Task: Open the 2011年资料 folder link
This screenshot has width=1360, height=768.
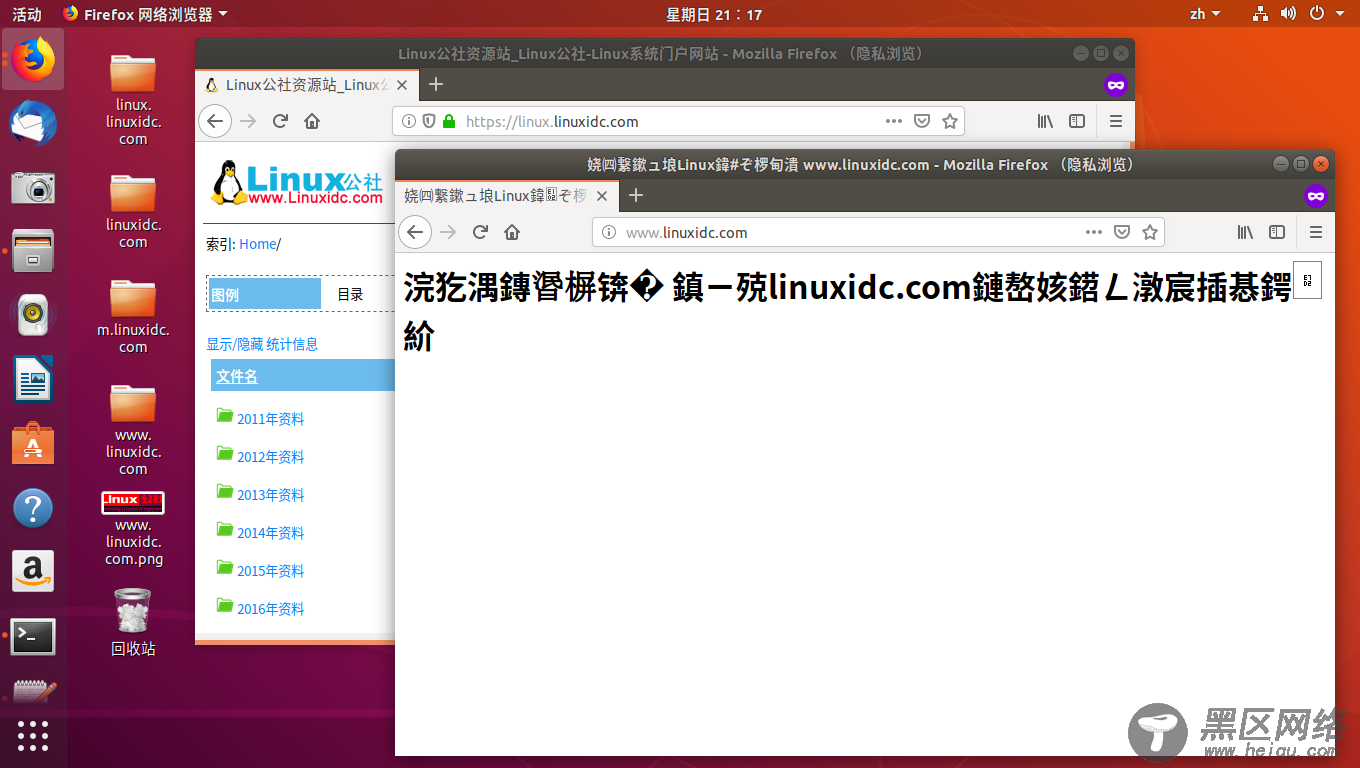Action: coord(270,419)
